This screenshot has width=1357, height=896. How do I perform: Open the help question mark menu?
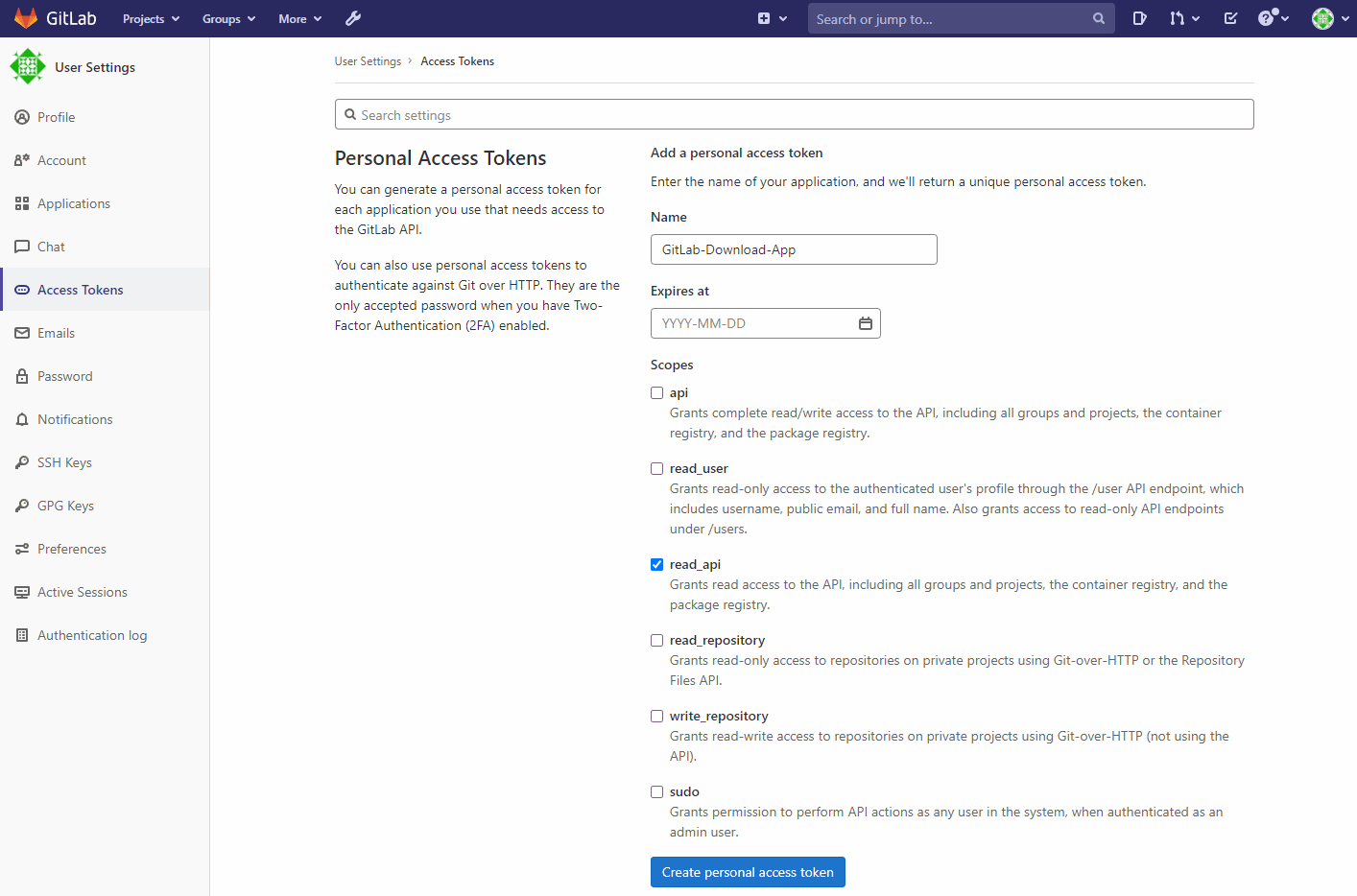pyautogui.click(x=1274, y=18)
